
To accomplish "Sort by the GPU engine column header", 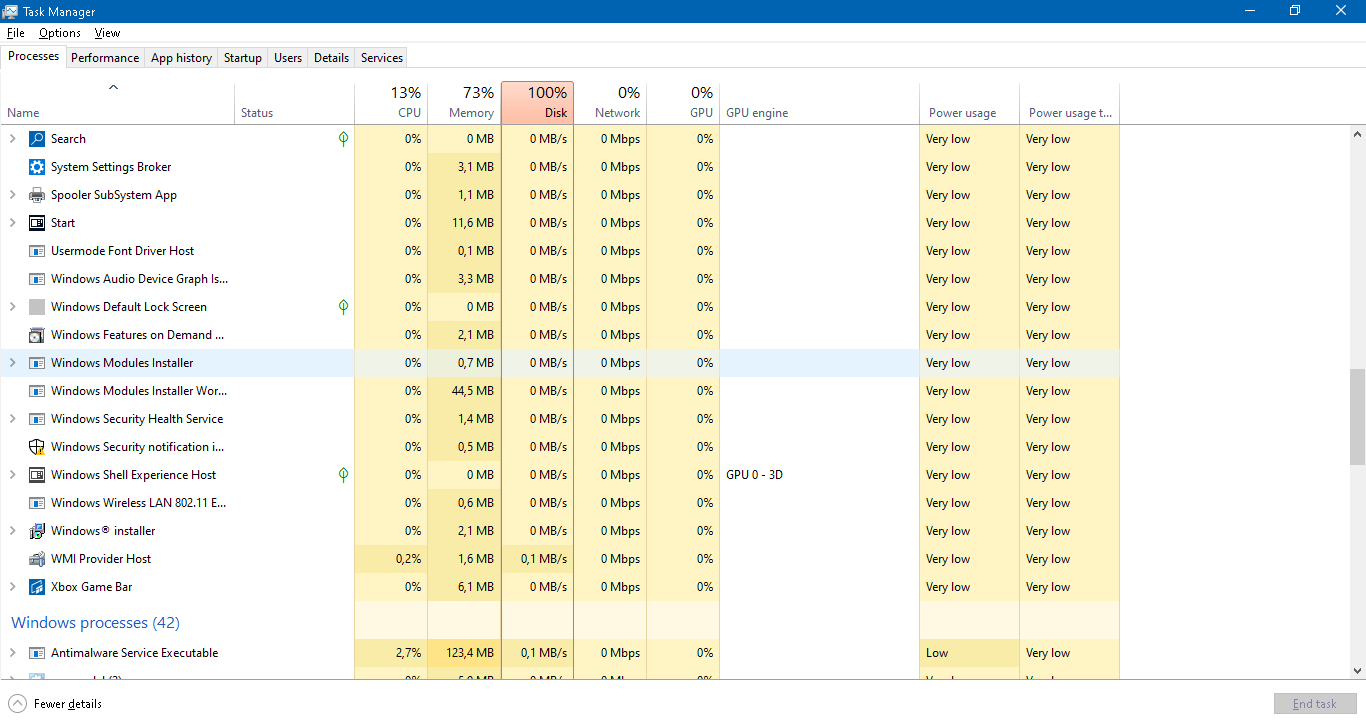I will (819, 102).
